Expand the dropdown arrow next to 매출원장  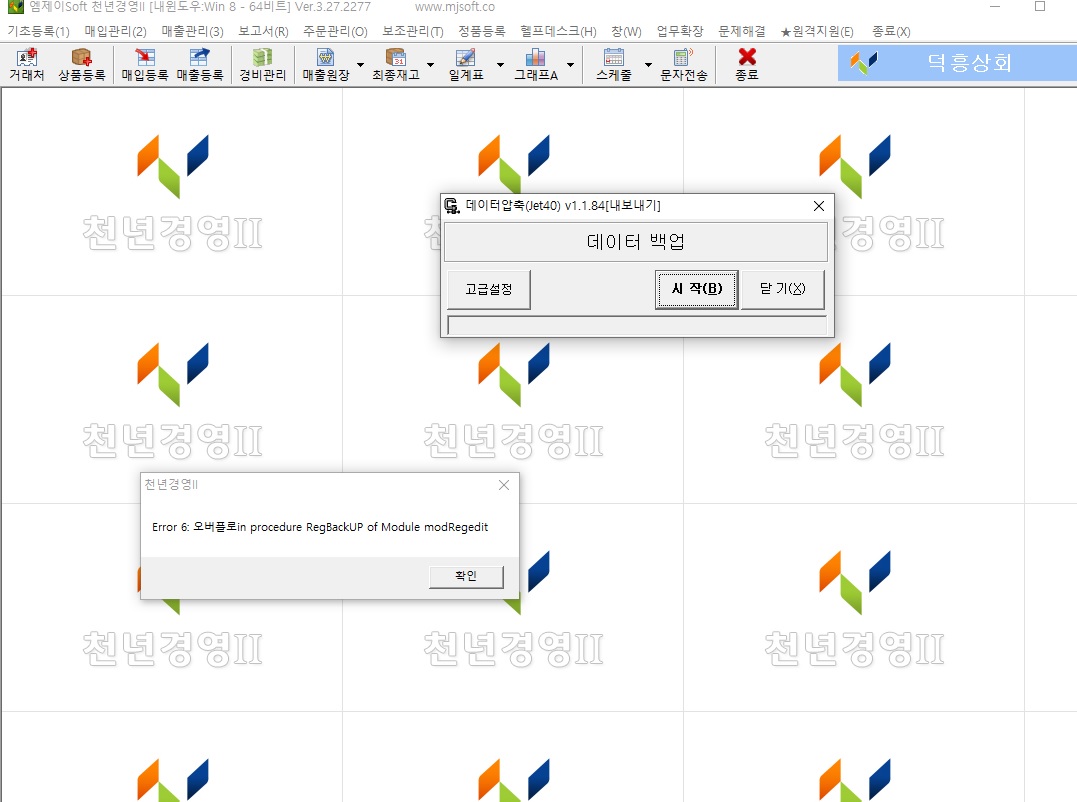coord(360,65)
